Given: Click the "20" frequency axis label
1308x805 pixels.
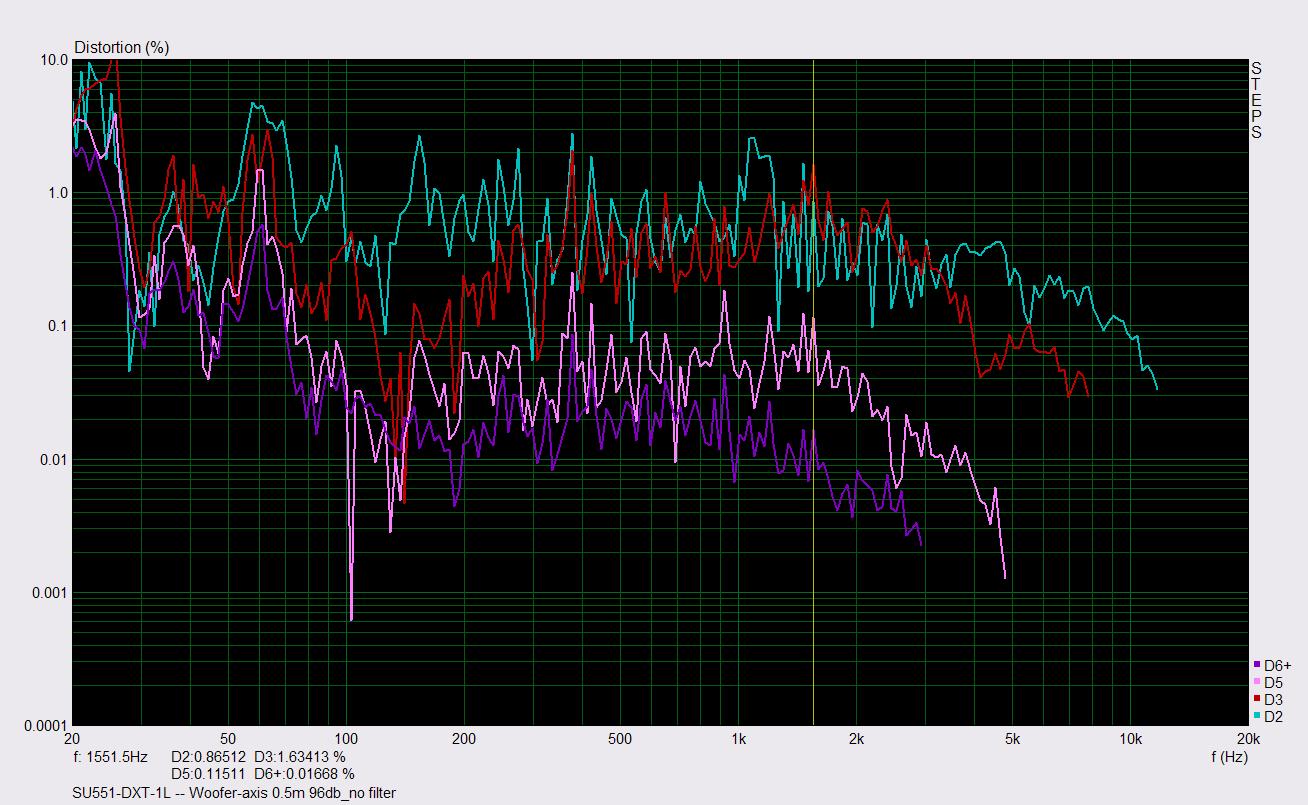Looking at the screenshot, I should [72, 739].
